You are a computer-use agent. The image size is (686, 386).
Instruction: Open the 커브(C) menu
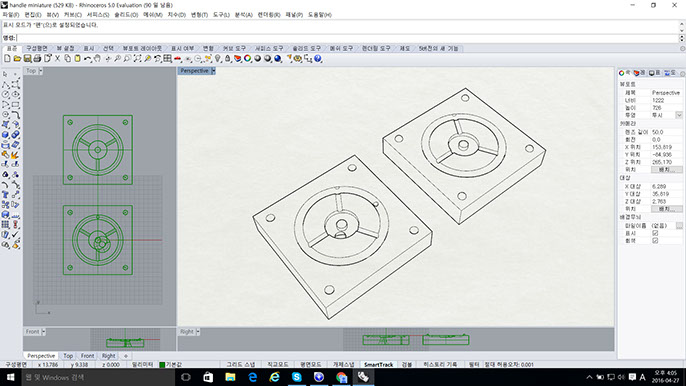(73, 14)
